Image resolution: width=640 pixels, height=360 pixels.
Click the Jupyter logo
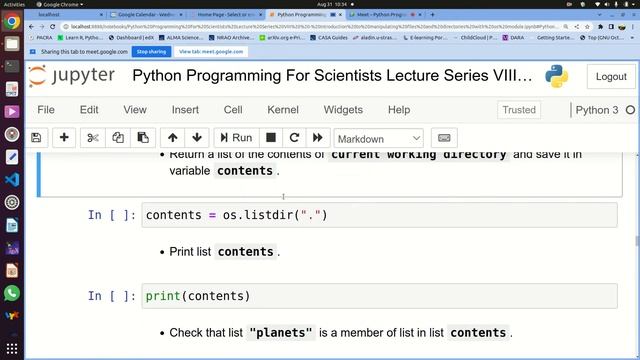point(72,76)
